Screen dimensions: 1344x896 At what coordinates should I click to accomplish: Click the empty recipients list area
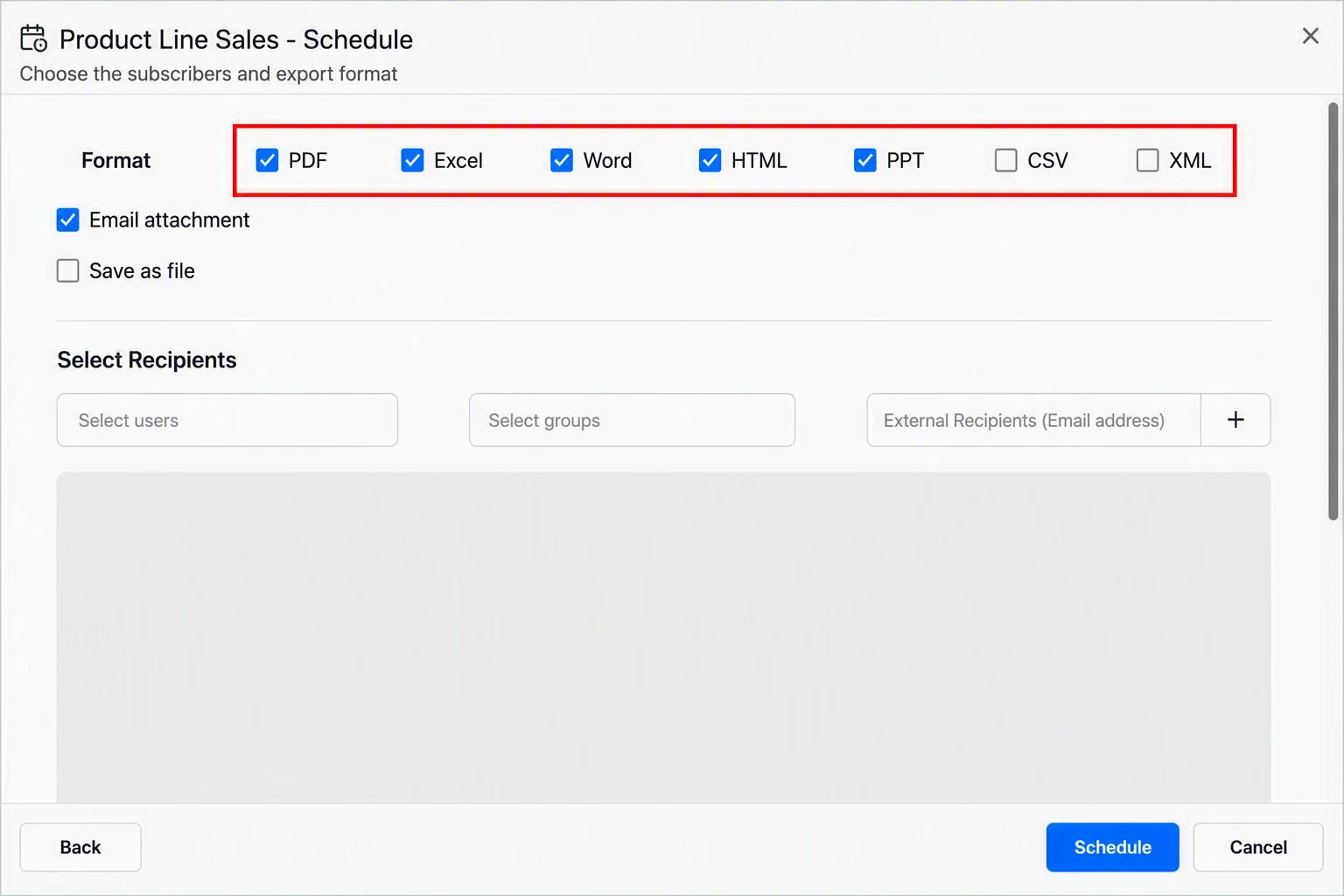(x=663, y=638)
